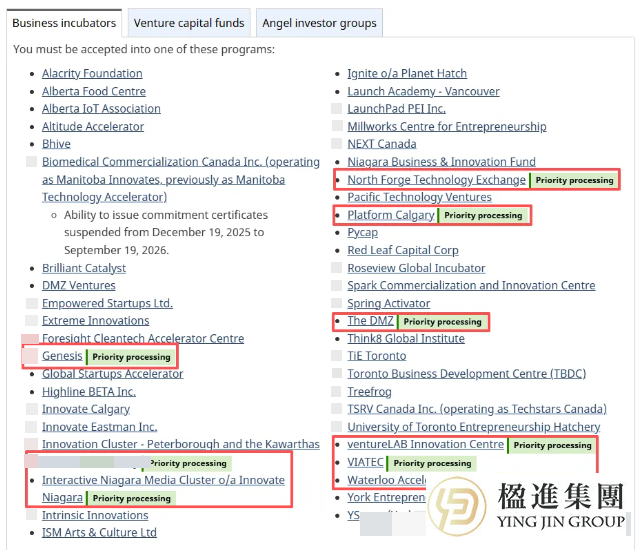Visit Launch Academy - Vancouver link
636x550 pixels.
coord(423,91)
